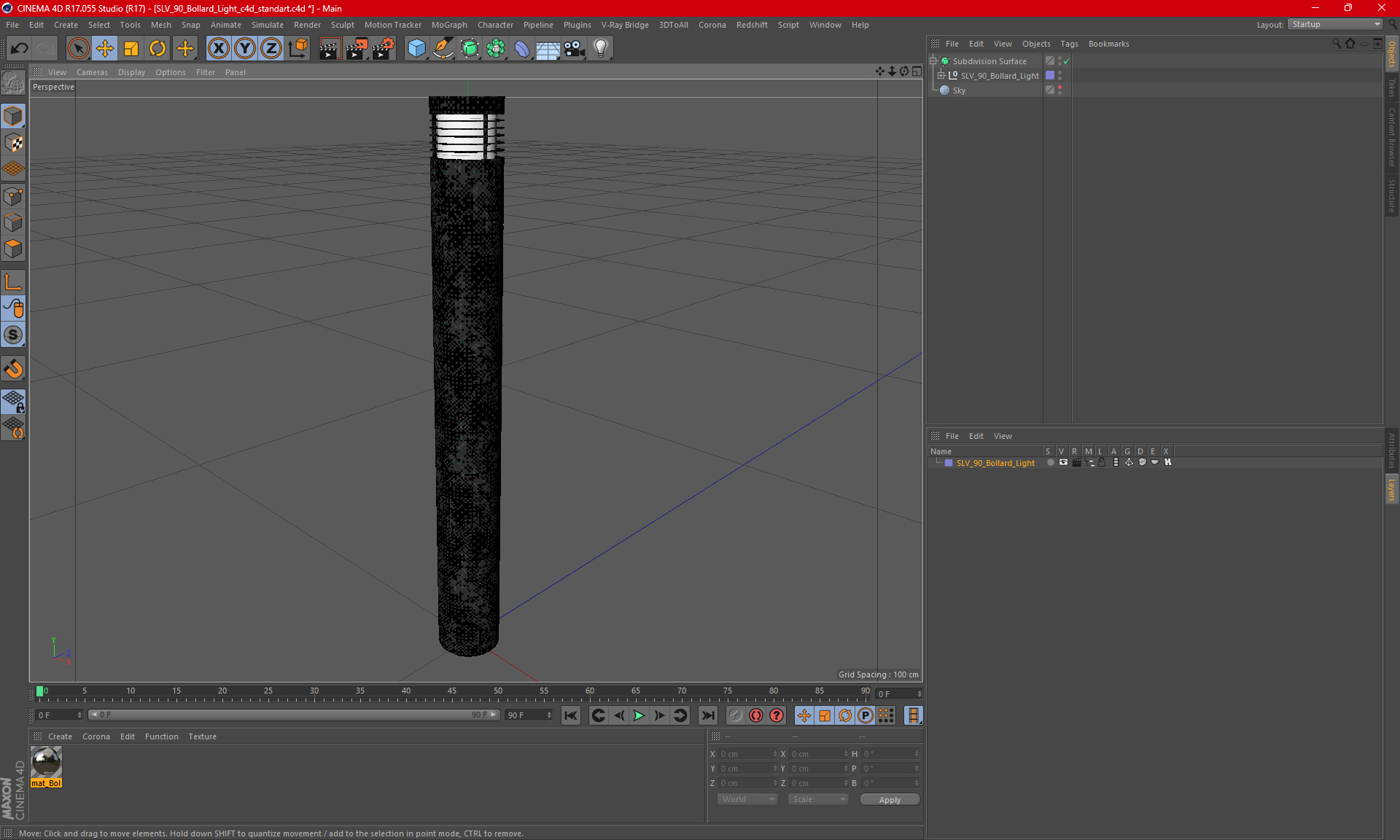Image resolution: width=1400 pixels, height=840 pixels.
Task: Click the SLV_90_Bollard_Light layer color swatch
Action: [x=949, y=463]
